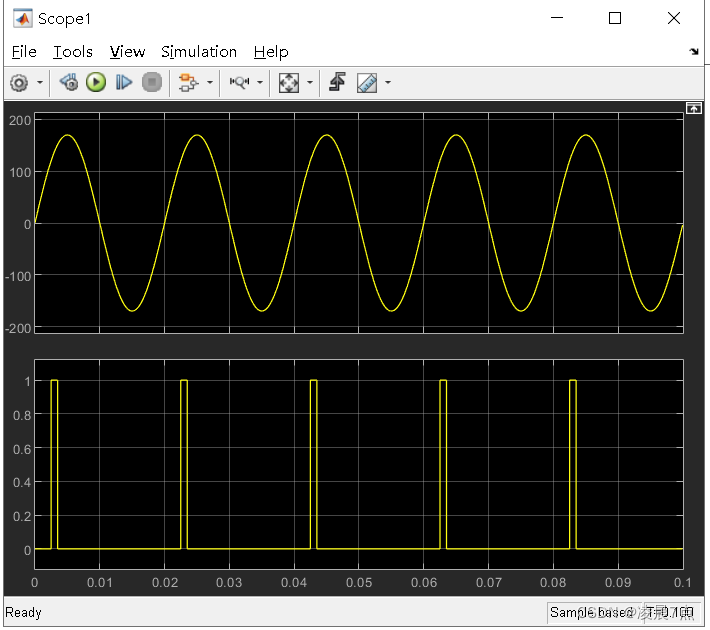This screenshot has height=630, width=710.
Task: Click the 0.8 y-axis label on the lower plot
Action: click(22, 415)
